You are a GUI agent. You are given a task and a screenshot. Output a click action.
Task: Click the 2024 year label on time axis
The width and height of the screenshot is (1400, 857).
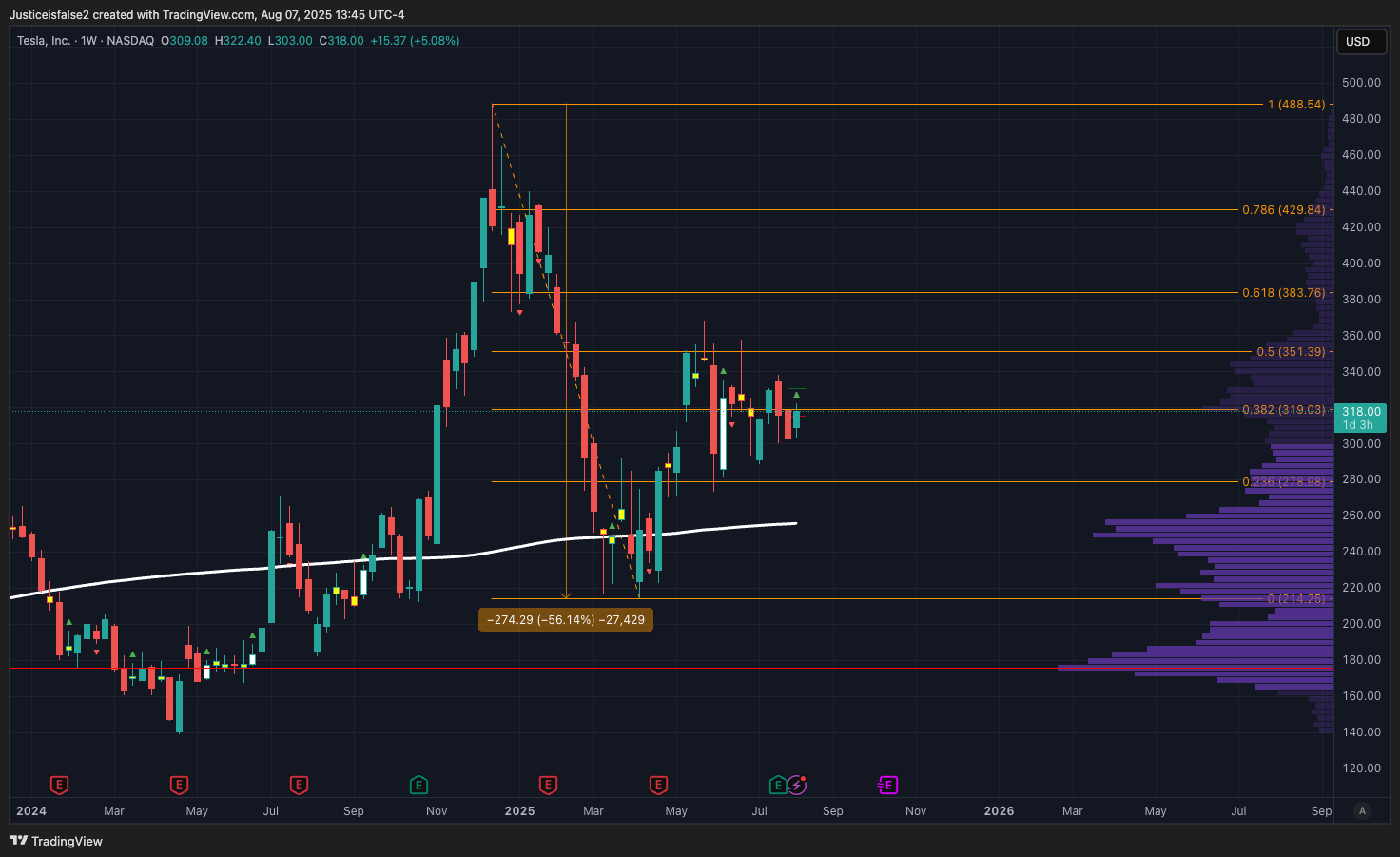31,811
